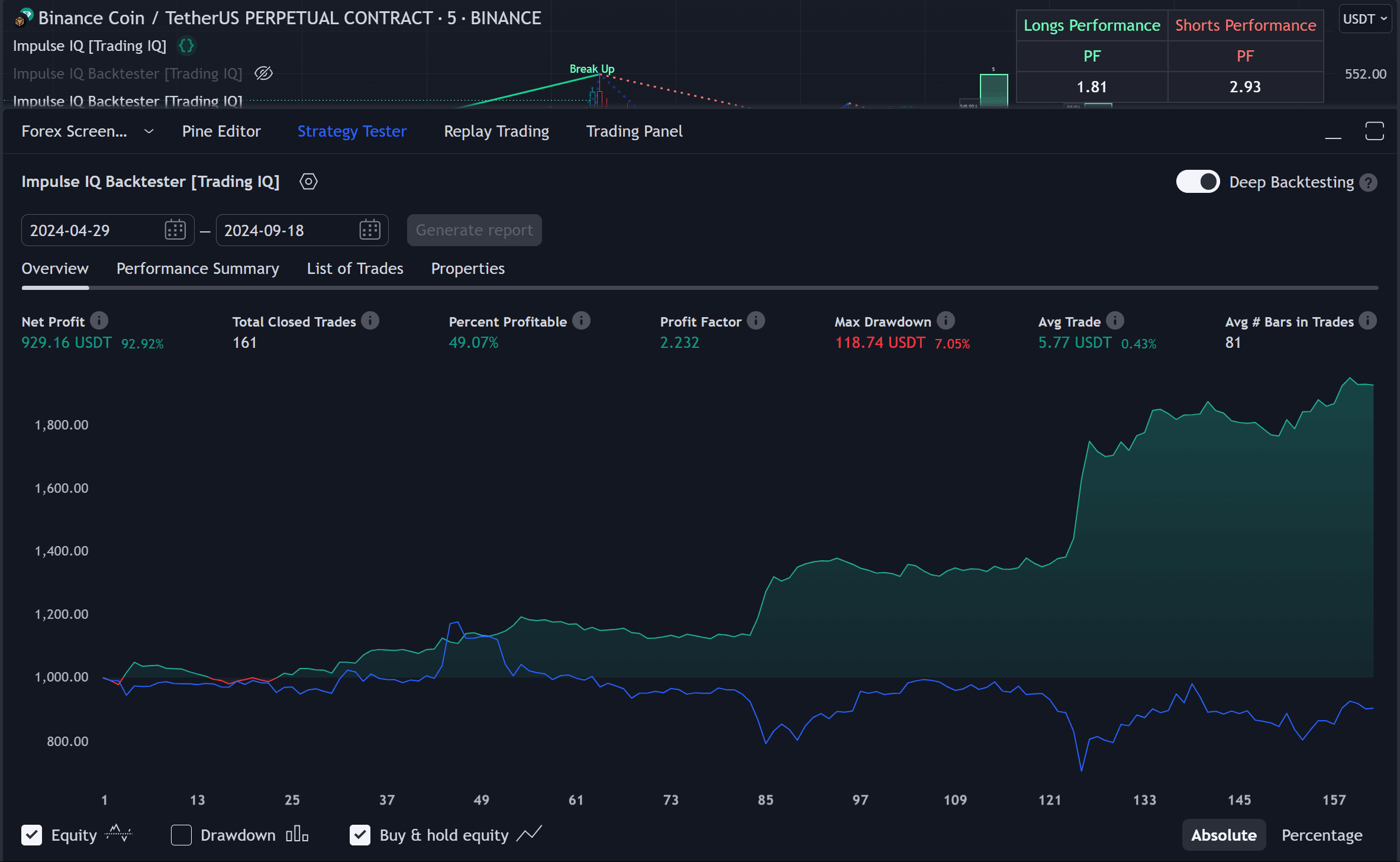
Task: Click the Deep Backtesting help icon
Action: tap(1368, 182)
